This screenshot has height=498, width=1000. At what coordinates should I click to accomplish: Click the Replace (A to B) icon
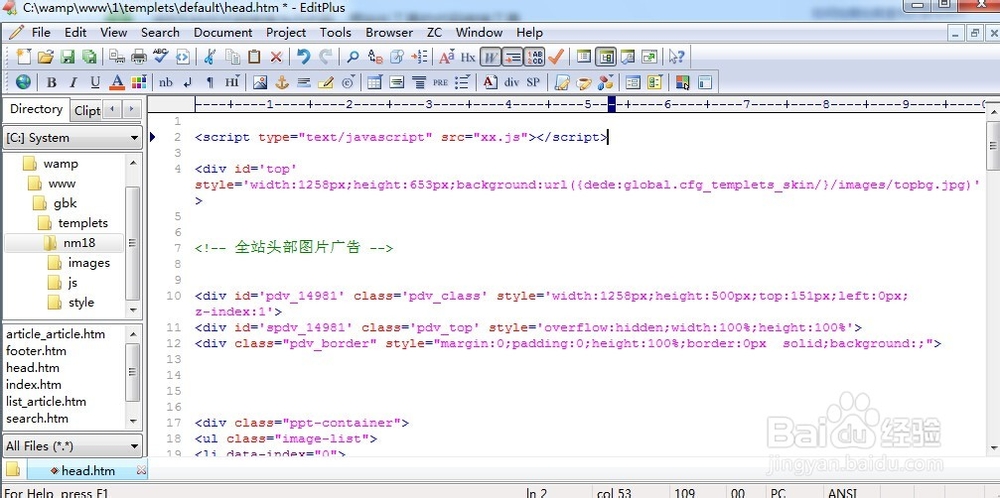pyautogui.click(x=375, y=57)
